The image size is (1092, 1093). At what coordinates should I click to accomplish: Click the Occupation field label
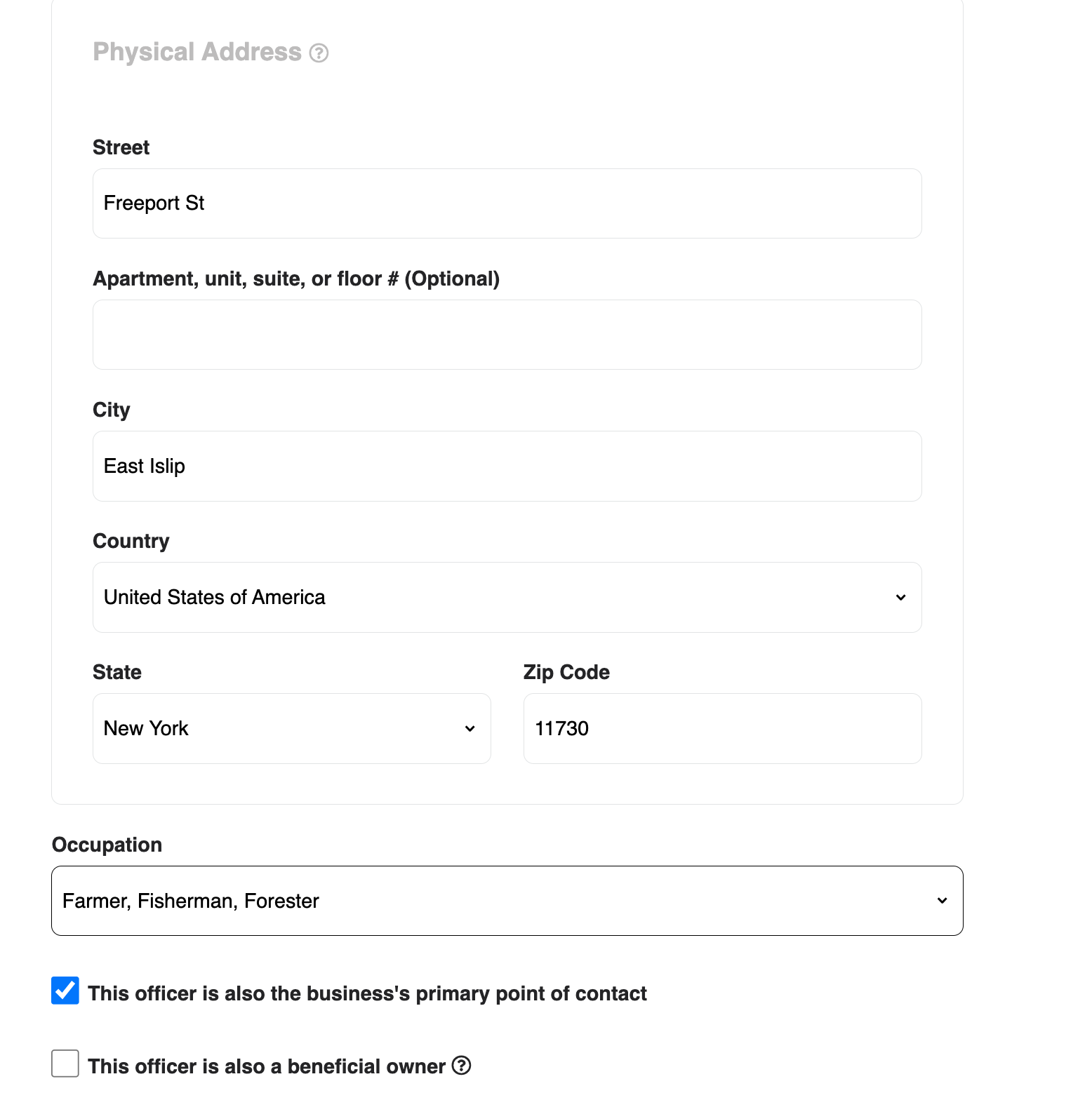(107, 845)
